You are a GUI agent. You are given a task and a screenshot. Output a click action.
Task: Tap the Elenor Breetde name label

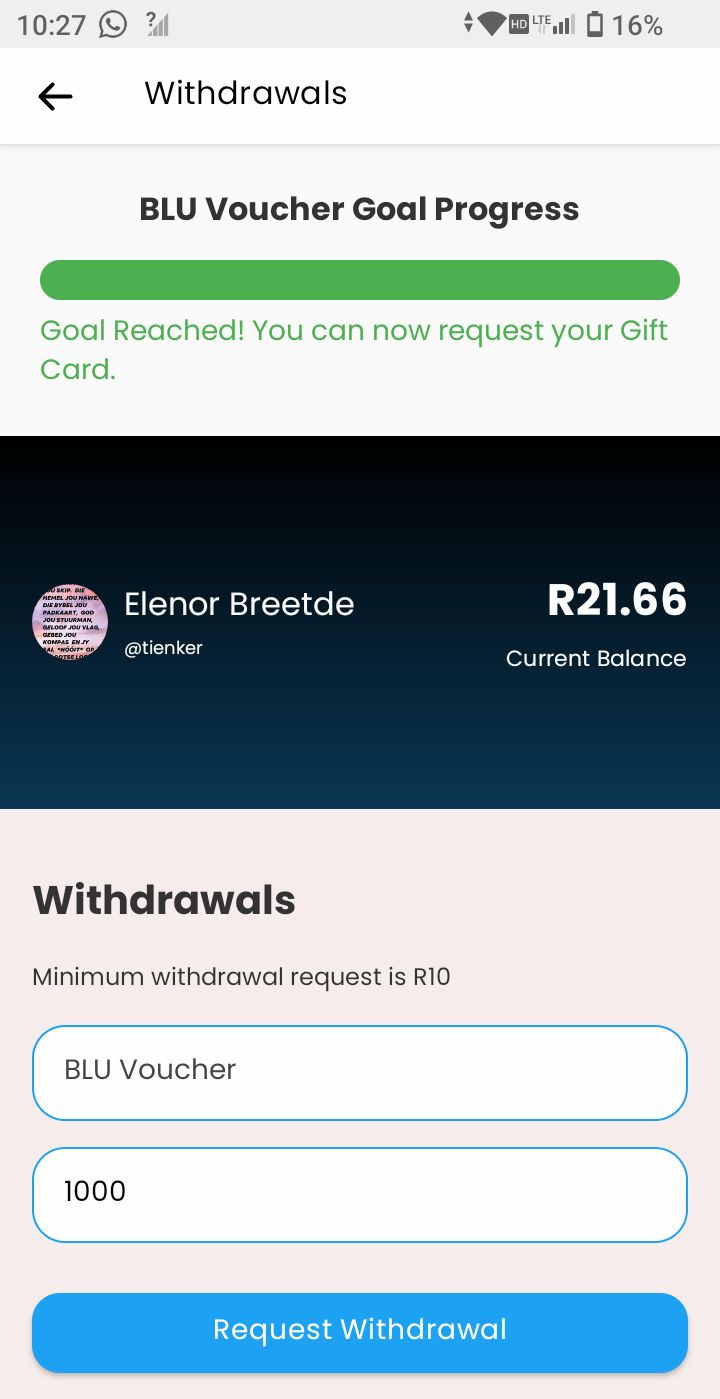(239, 604)
